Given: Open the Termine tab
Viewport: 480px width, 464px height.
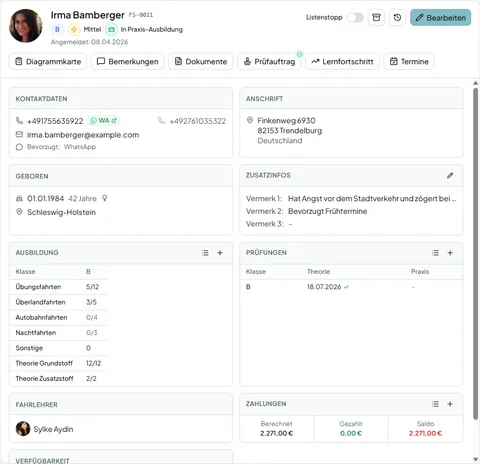Looking at the screenshot, I should [409, 61].
